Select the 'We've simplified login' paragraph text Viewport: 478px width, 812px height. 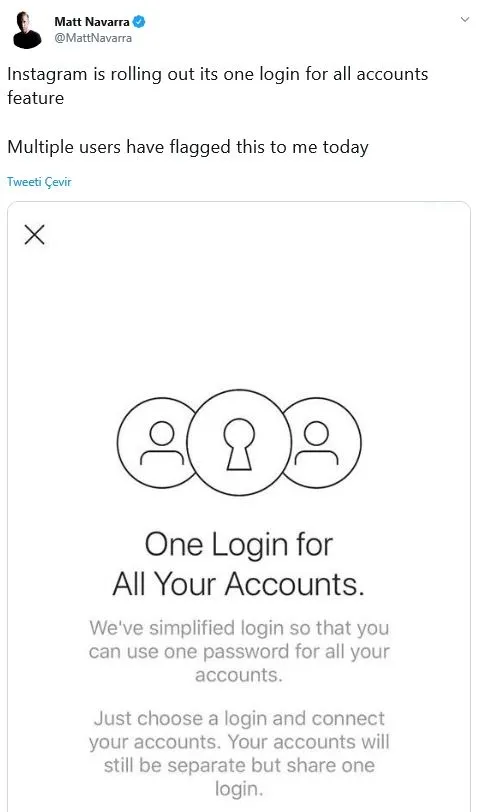pos(239,651)
